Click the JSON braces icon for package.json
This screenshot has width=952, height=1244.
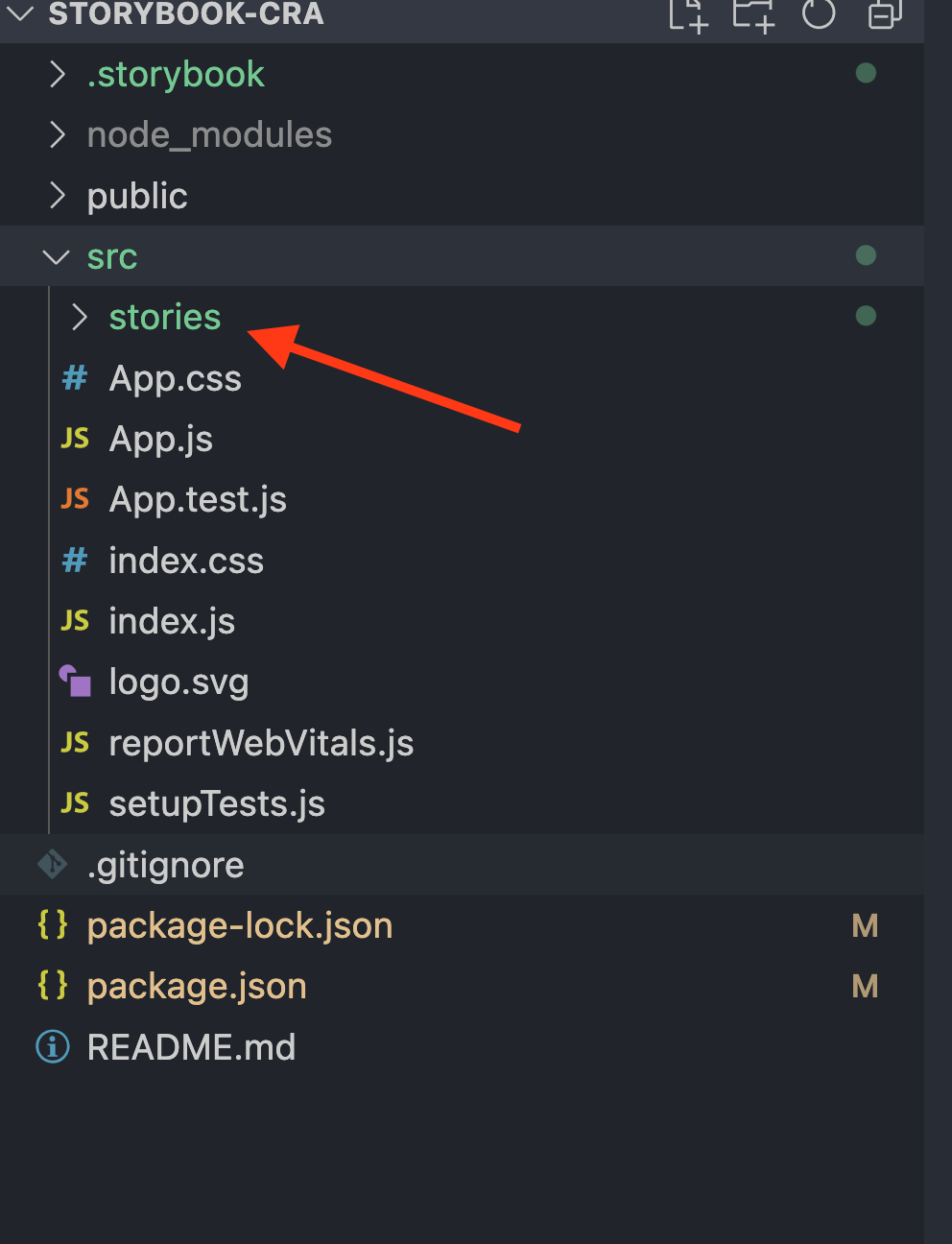tap(51, 986)
